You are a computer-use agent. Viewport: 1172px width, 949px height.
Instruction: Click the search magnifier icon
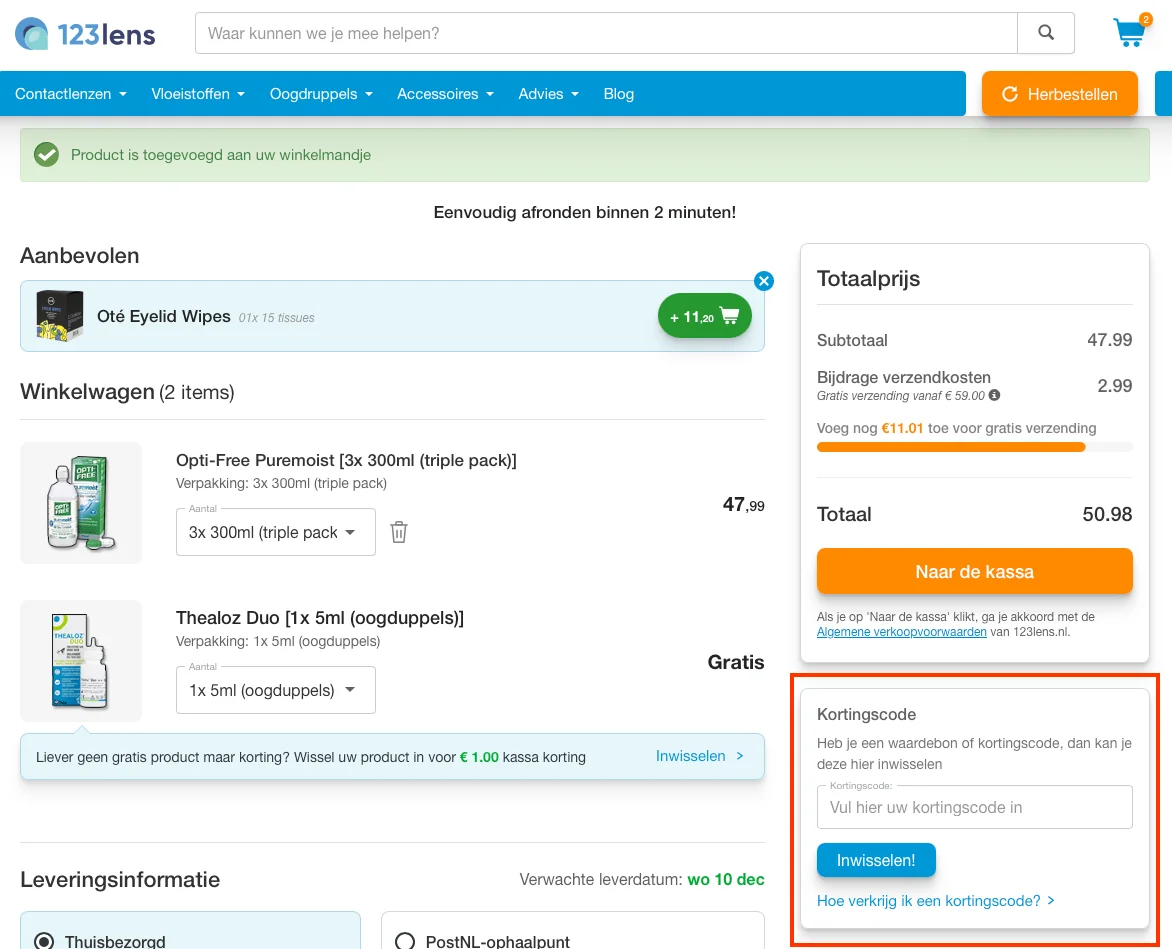pos(1046,33)
